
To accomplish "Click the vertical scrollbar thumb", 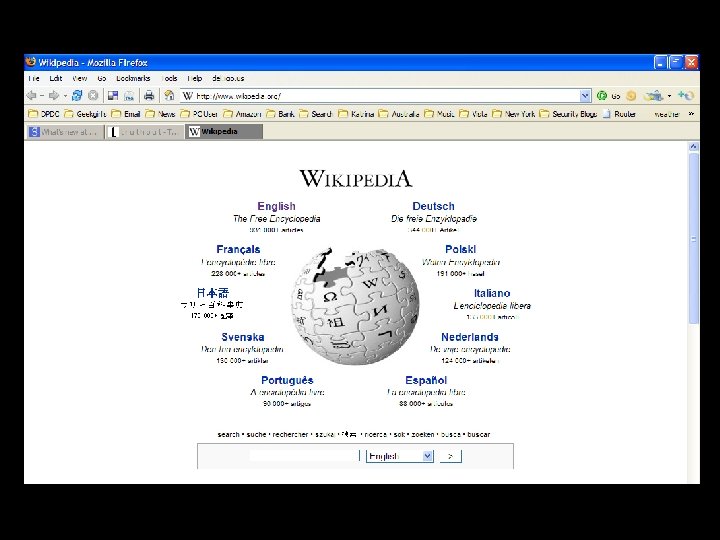I will click(x=693, y=239).
